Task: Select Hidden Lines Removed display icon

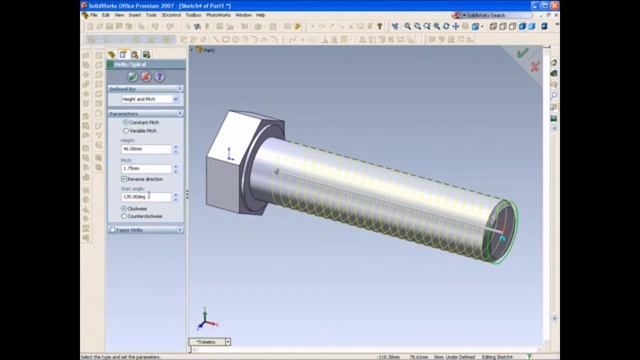Action: tap(512, 27)
